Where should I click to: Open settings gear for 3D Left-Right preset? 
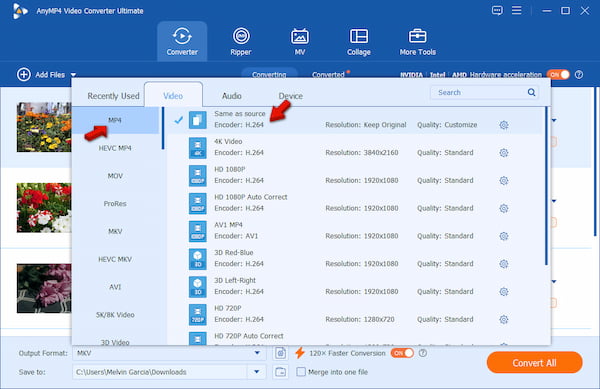pos(504,291)
